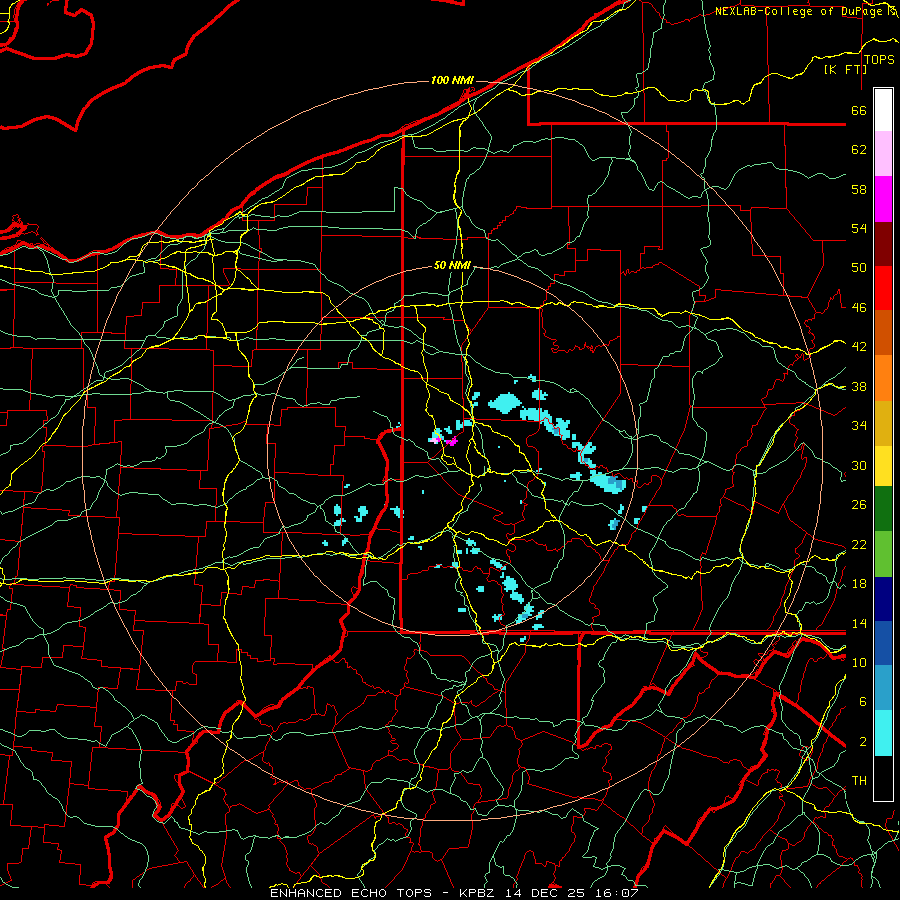The width and height of the screenshot is (900, 900).
Task: Click the legend value 30
Action: 859,465
